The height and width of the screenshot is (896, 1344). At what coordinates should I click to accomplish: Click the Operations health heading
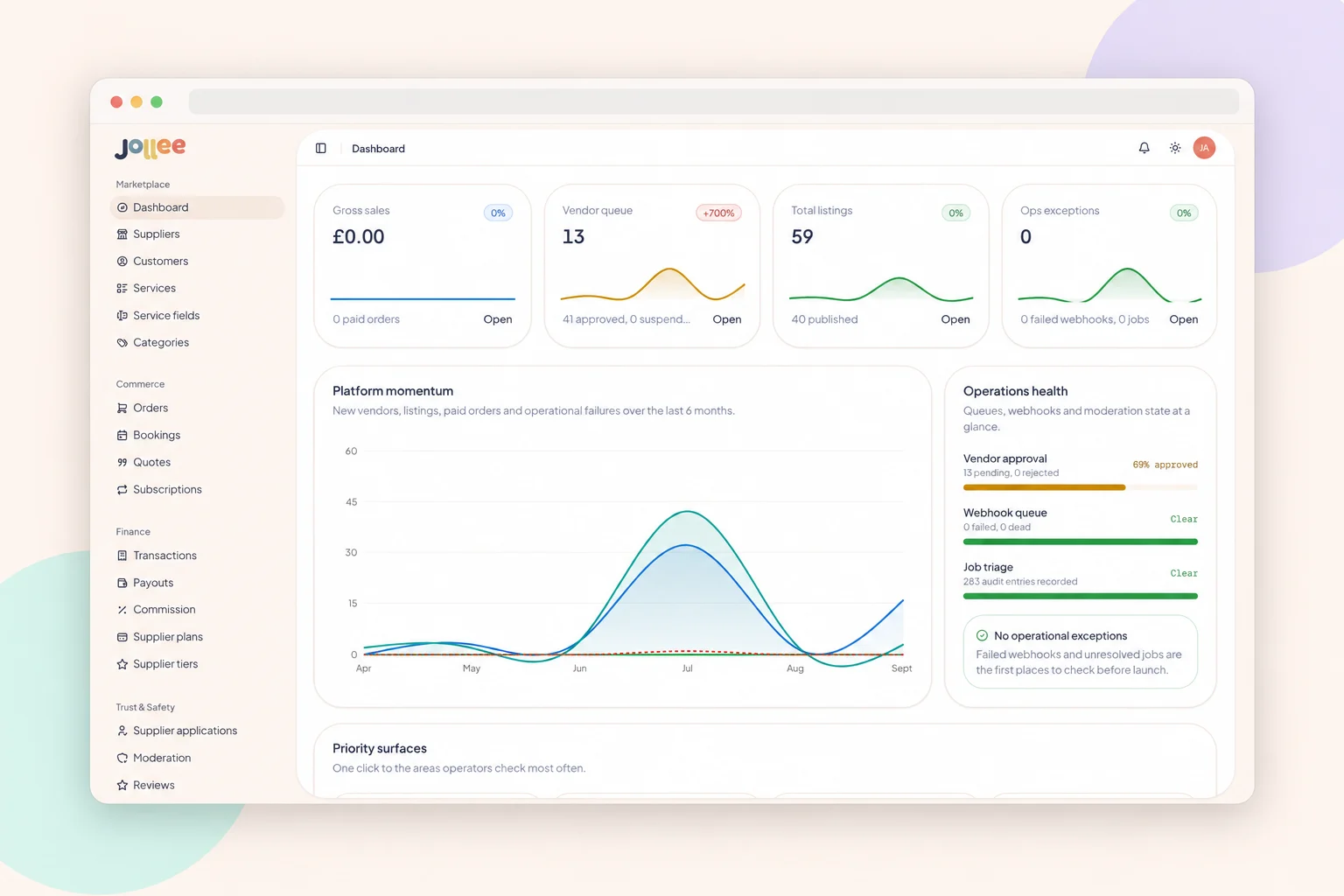click(1015, 391)
